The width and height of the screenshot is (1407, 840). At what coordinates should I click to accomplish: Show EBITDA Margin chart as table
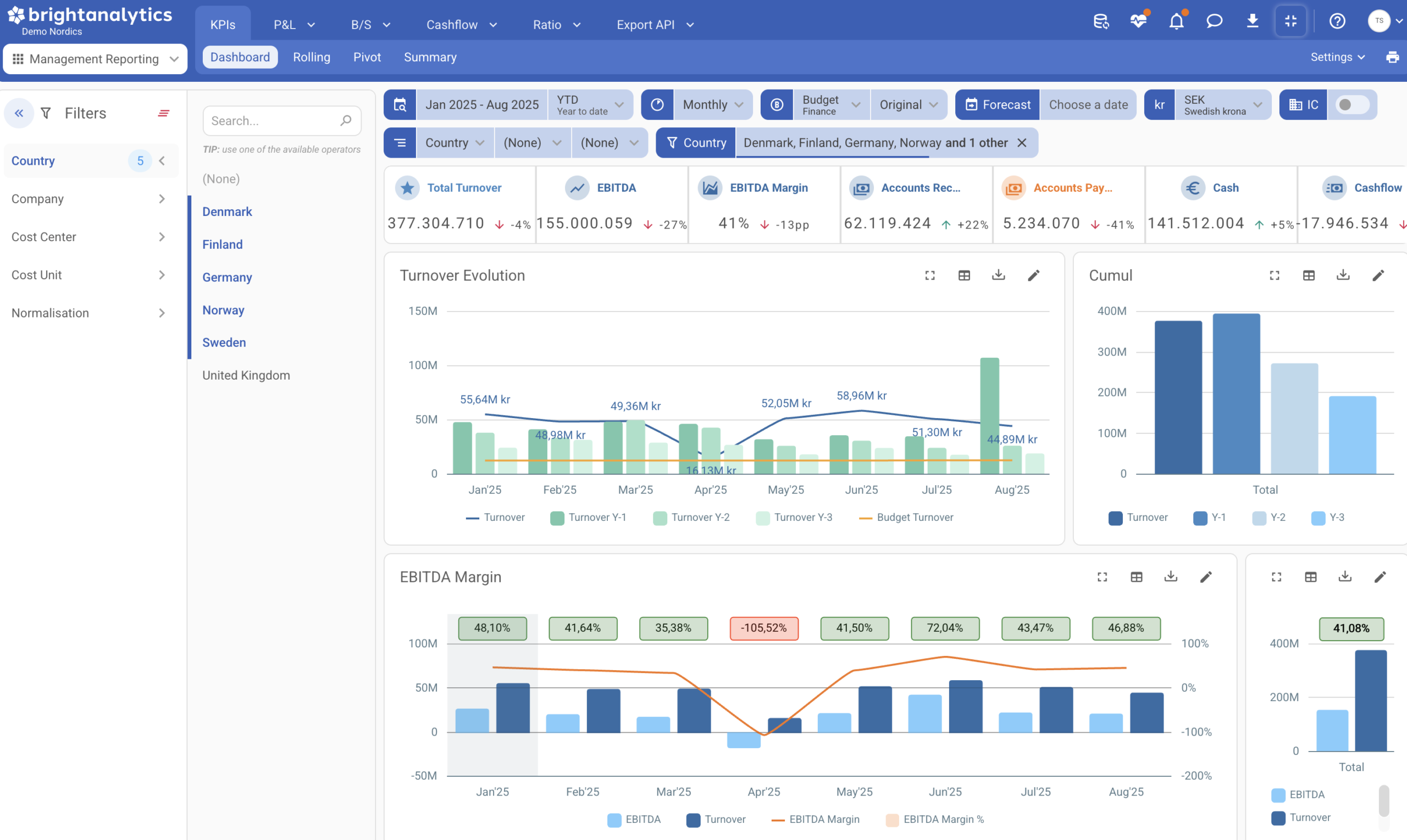point(1137,577)
